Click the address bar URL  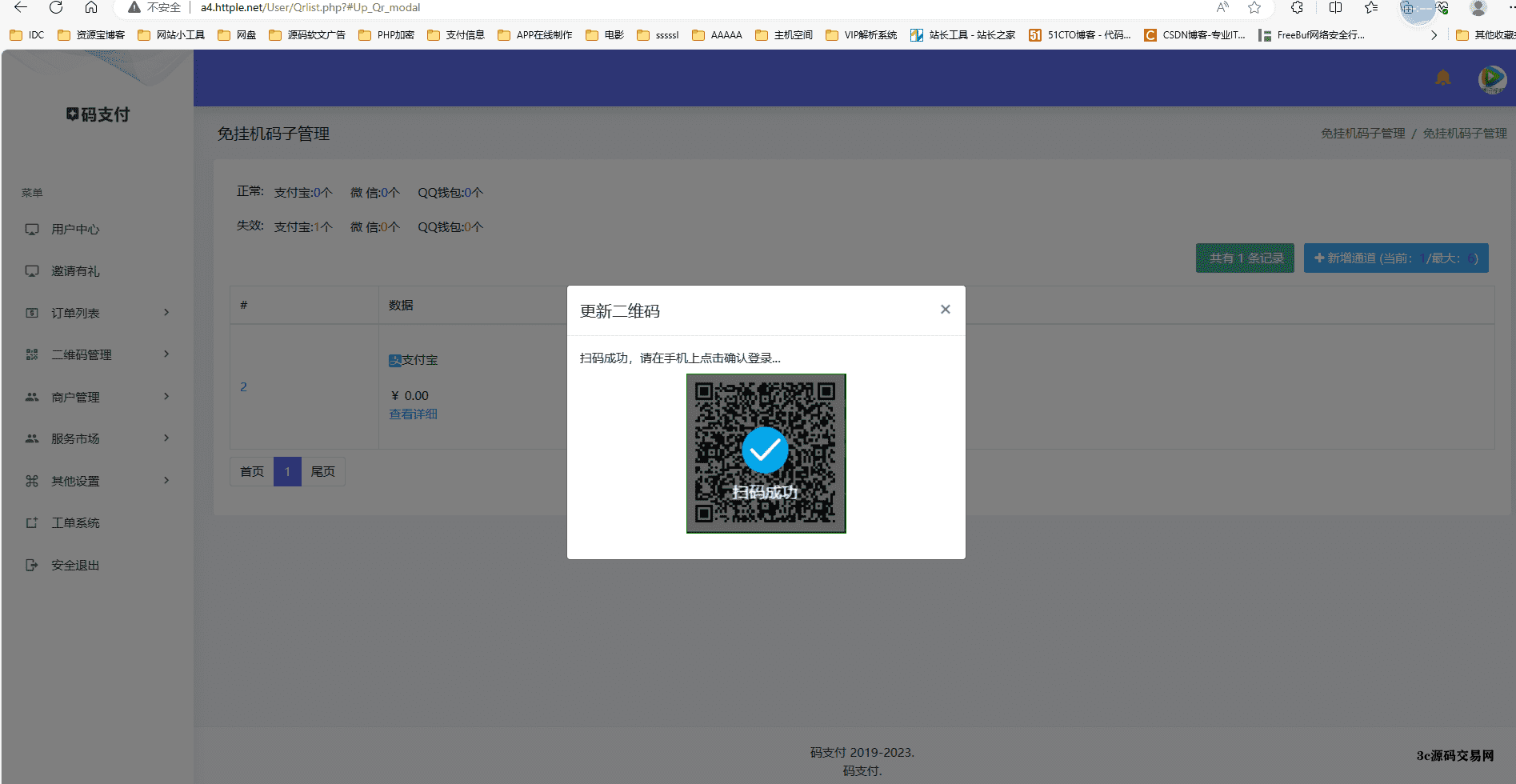coord(310,7)
